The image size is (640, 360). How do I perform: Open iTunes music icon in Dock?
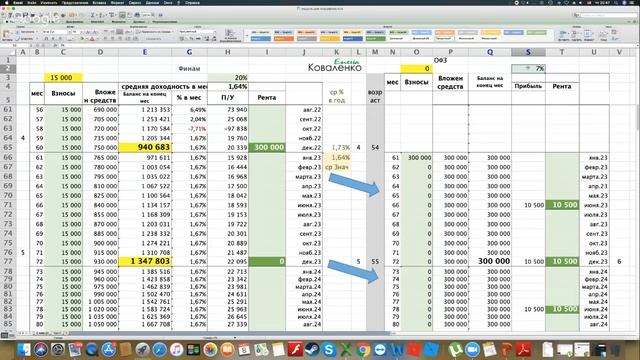tap(176, 350)
